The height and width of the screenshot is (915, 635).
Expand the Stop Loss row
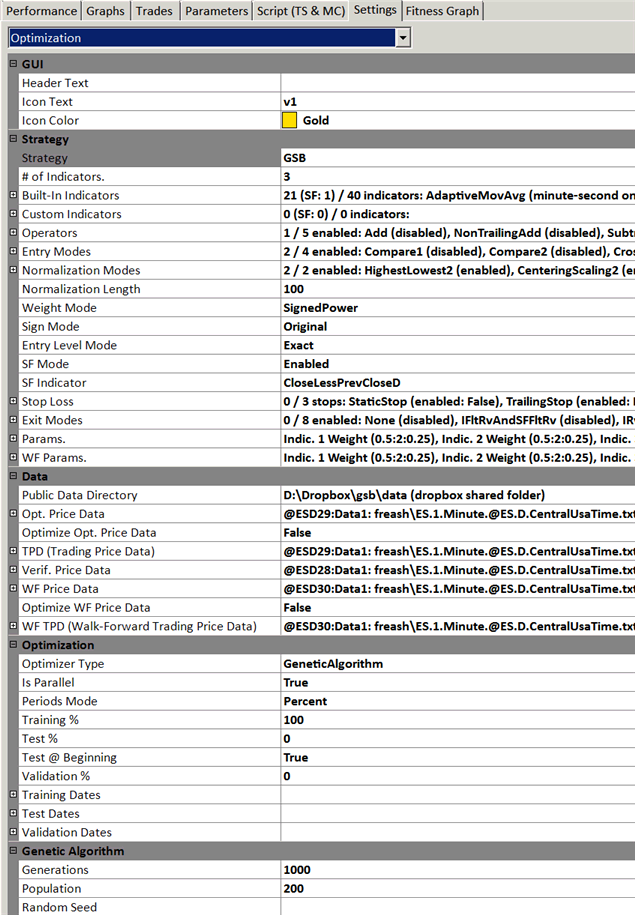point(13,402)
